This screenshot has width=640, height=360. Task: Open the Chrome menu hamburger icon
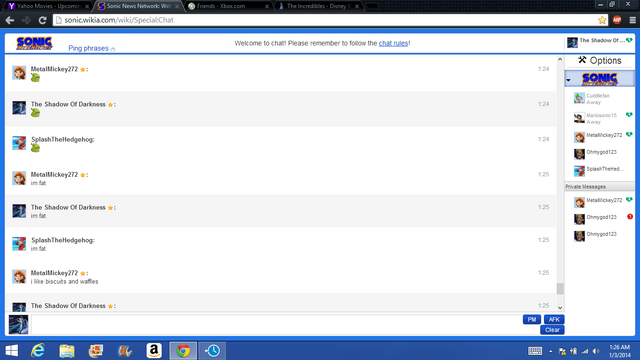click(x=632, y=20)
